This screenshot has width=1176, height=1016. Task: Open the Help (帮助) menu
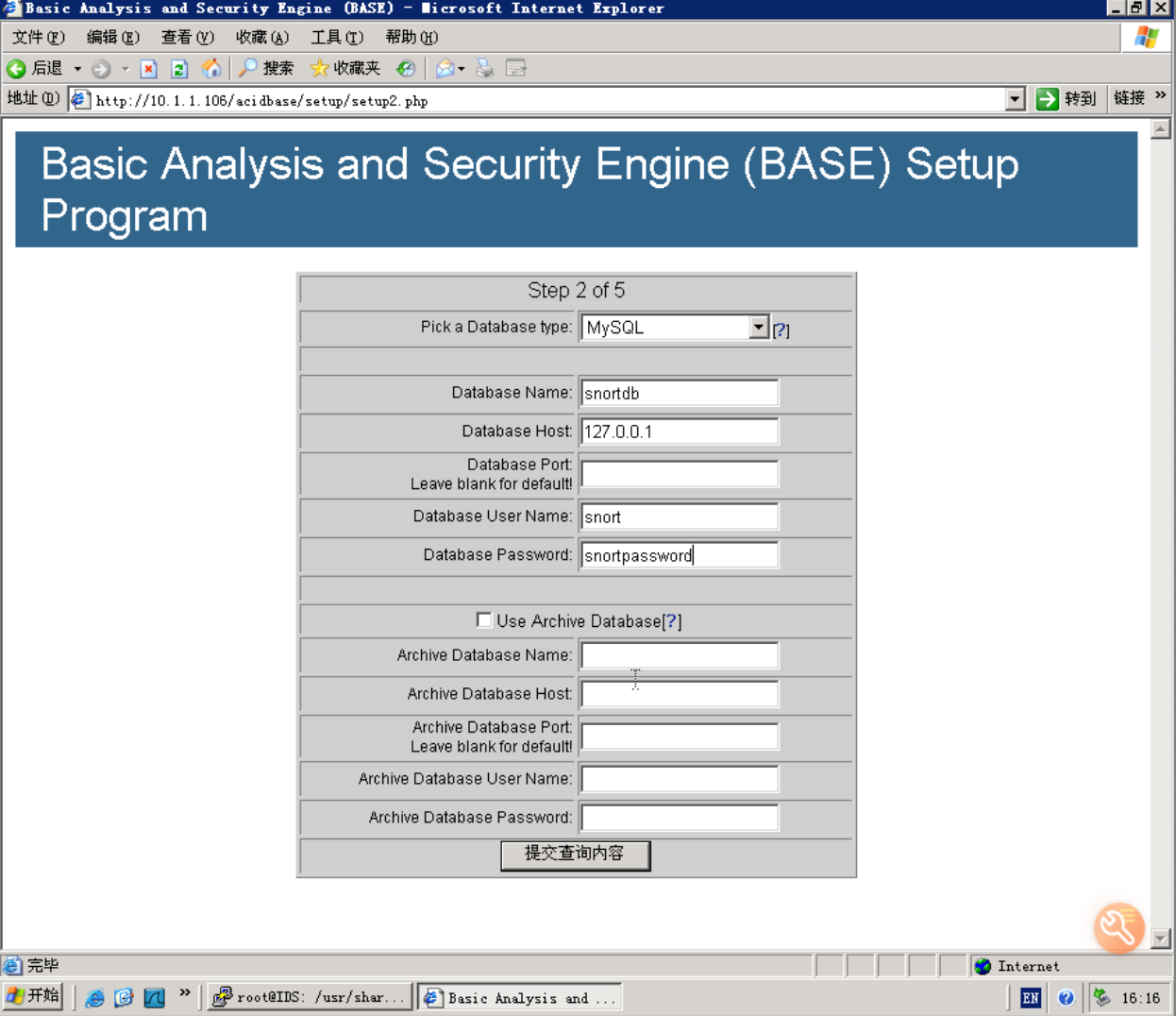412,37
